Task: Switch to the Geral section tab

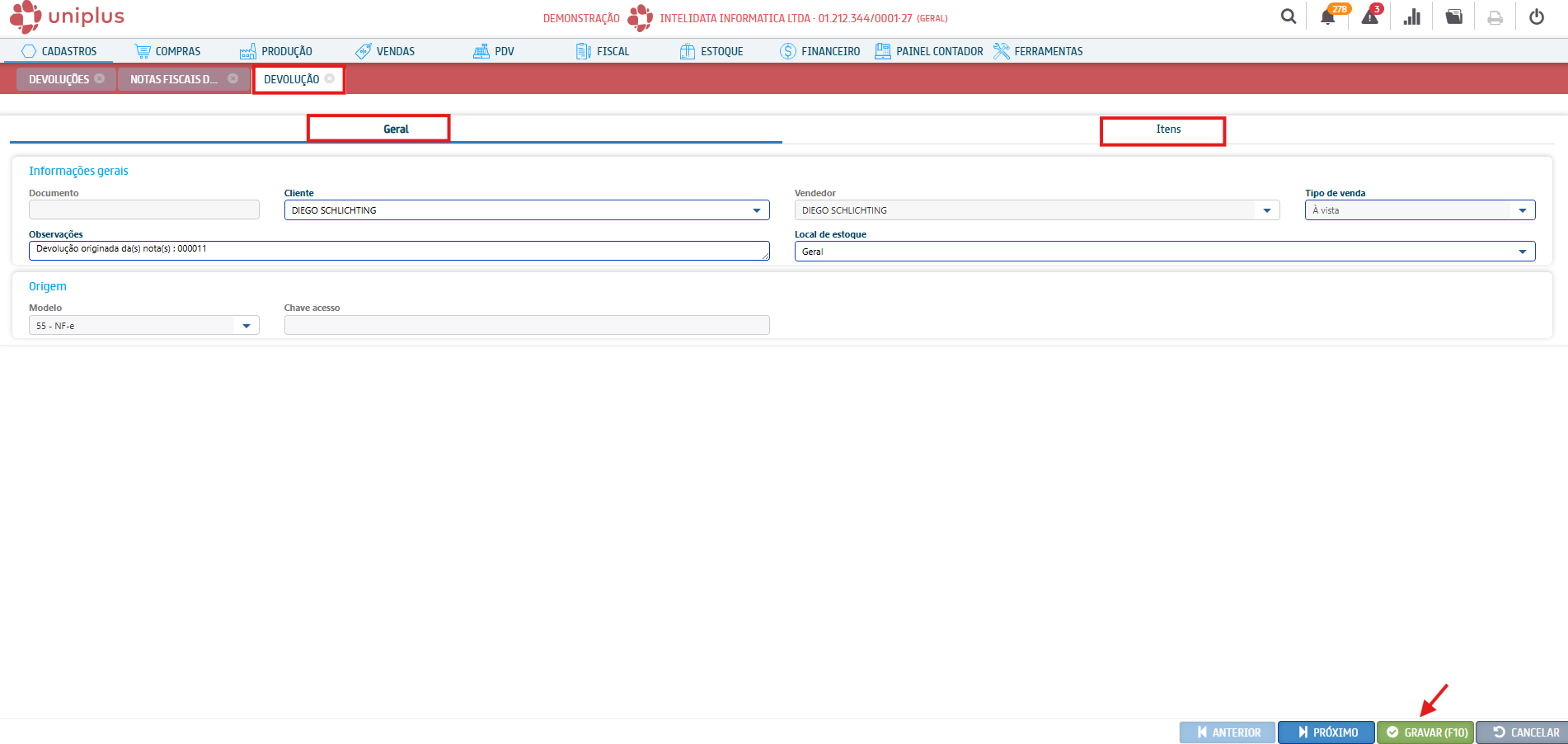Action: pyautogui.click(x=396, y=129)
